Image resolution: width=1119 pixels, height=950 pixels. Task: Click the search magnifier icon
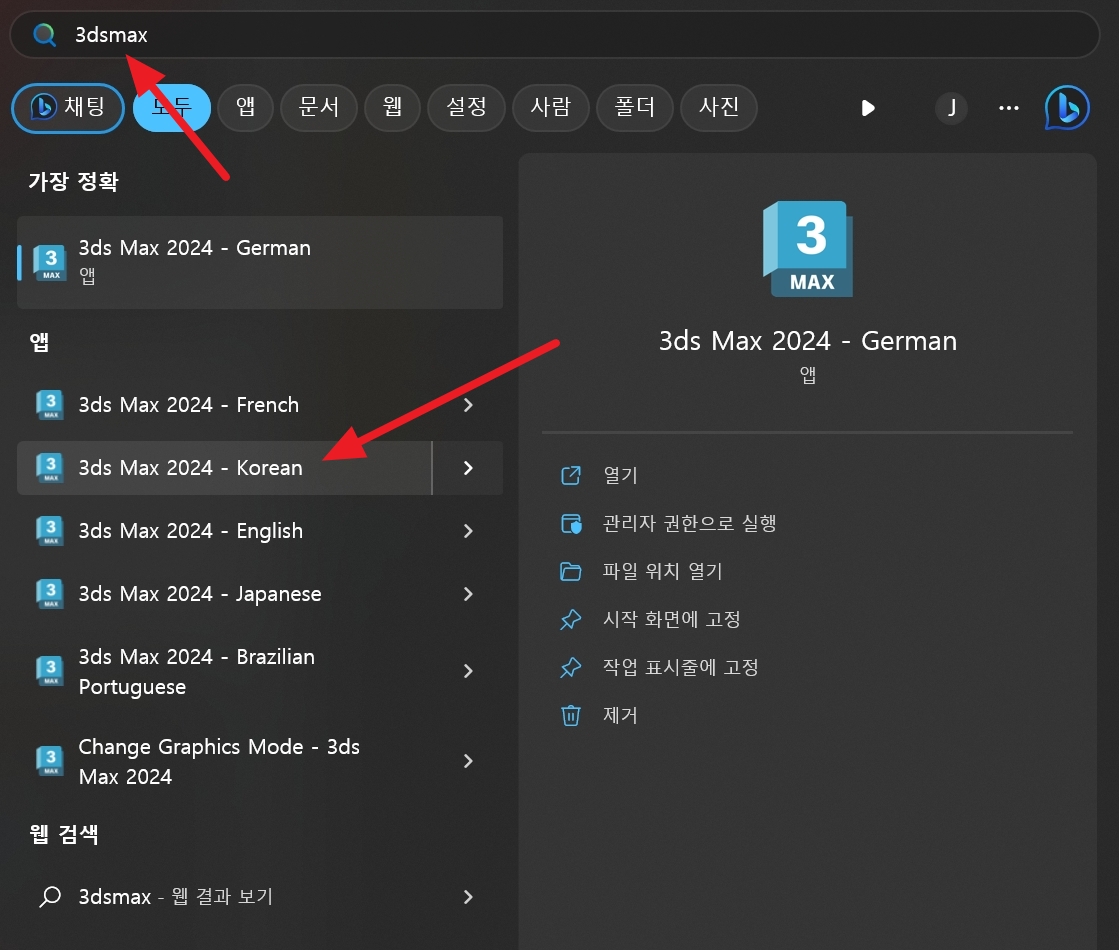[44, 34]
